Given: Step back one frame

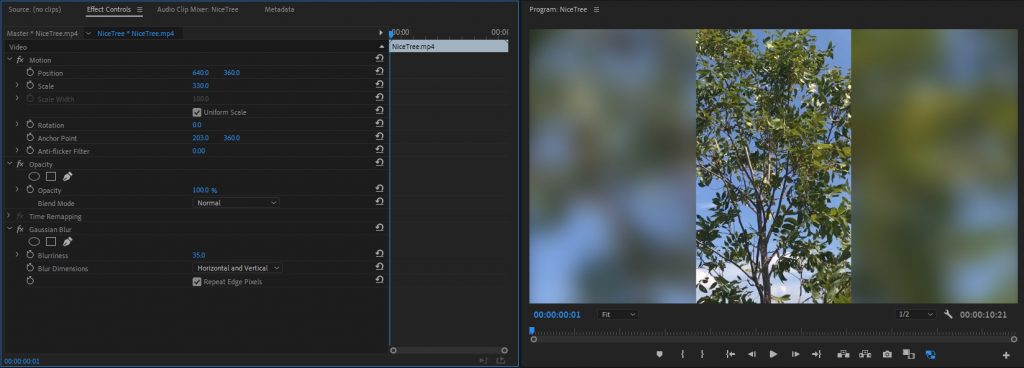Looking at the screenshot, I should click(752, 354).
